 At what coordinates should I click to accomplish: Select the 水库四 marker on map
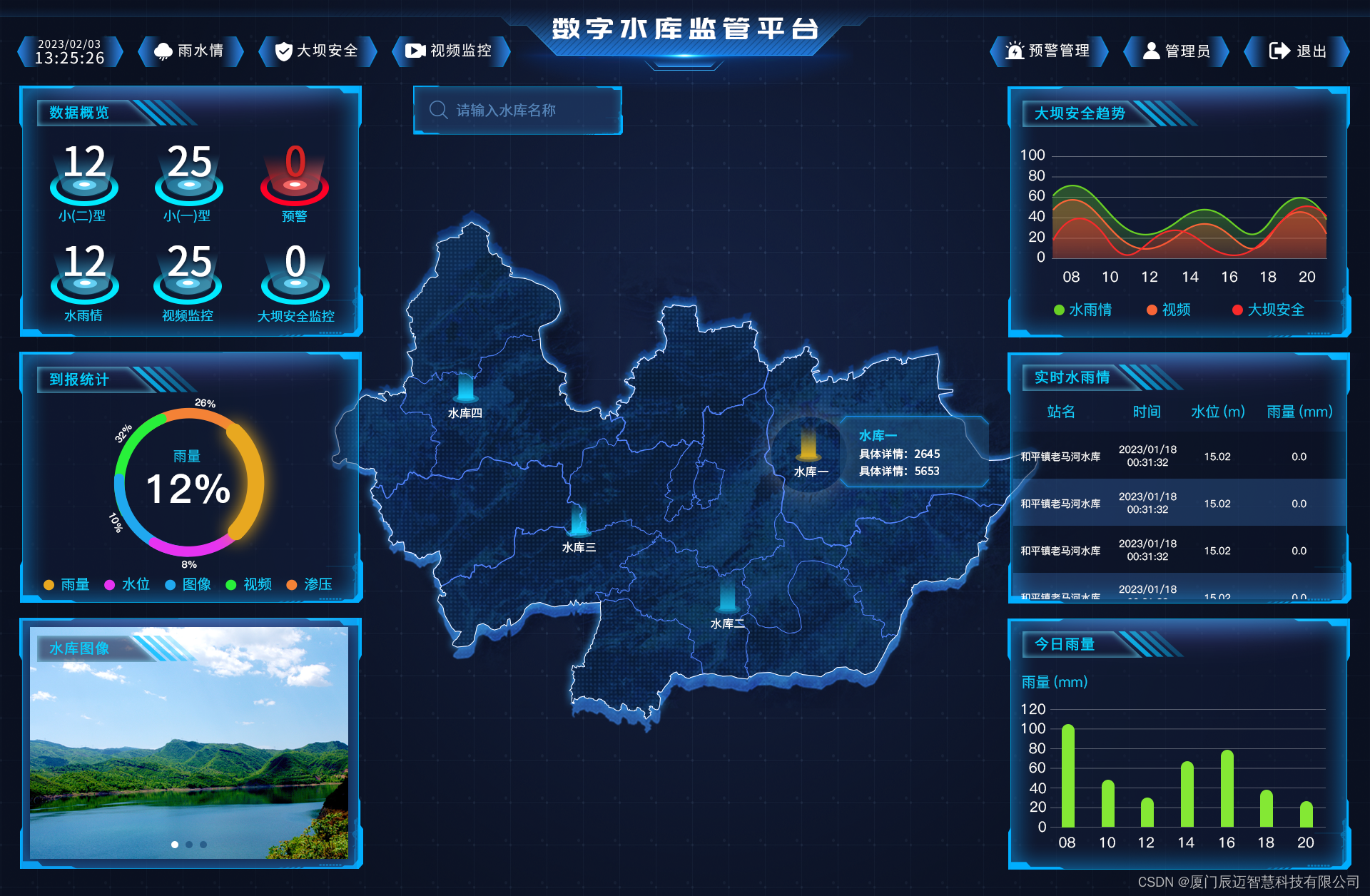click(465, 389)
